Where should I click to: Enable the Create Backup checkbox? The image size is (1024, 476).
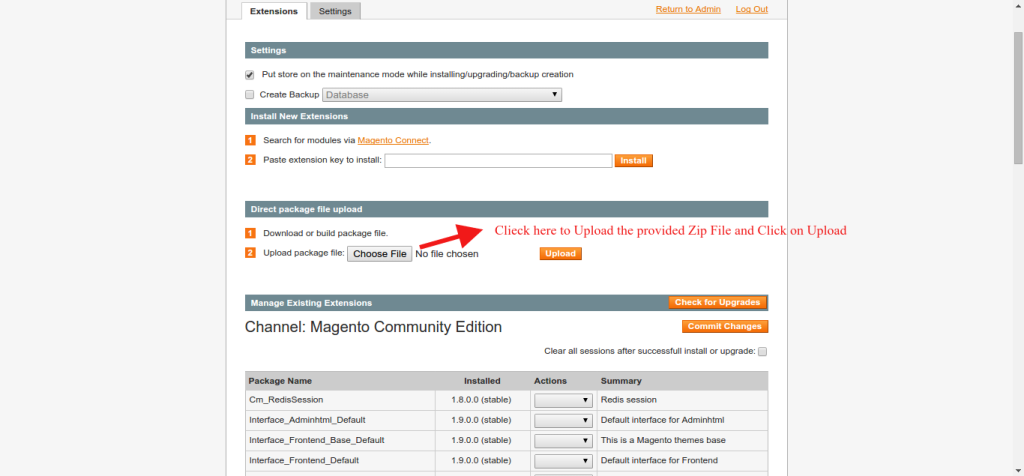coord(249,95)
